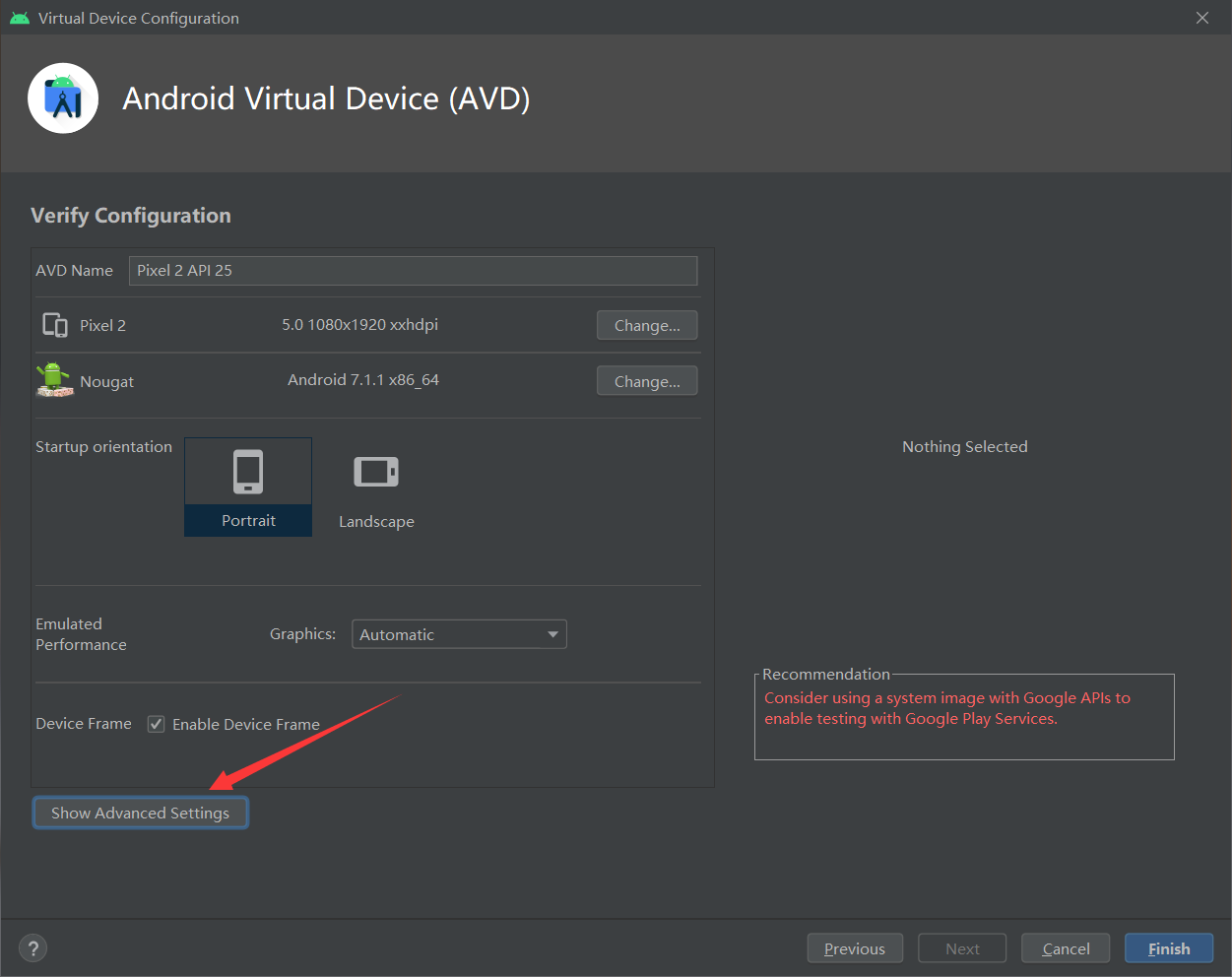The height and width of the screenshot is (977, 1232).
Task: Finish creating the virtual device
Action: [1169, 948]
